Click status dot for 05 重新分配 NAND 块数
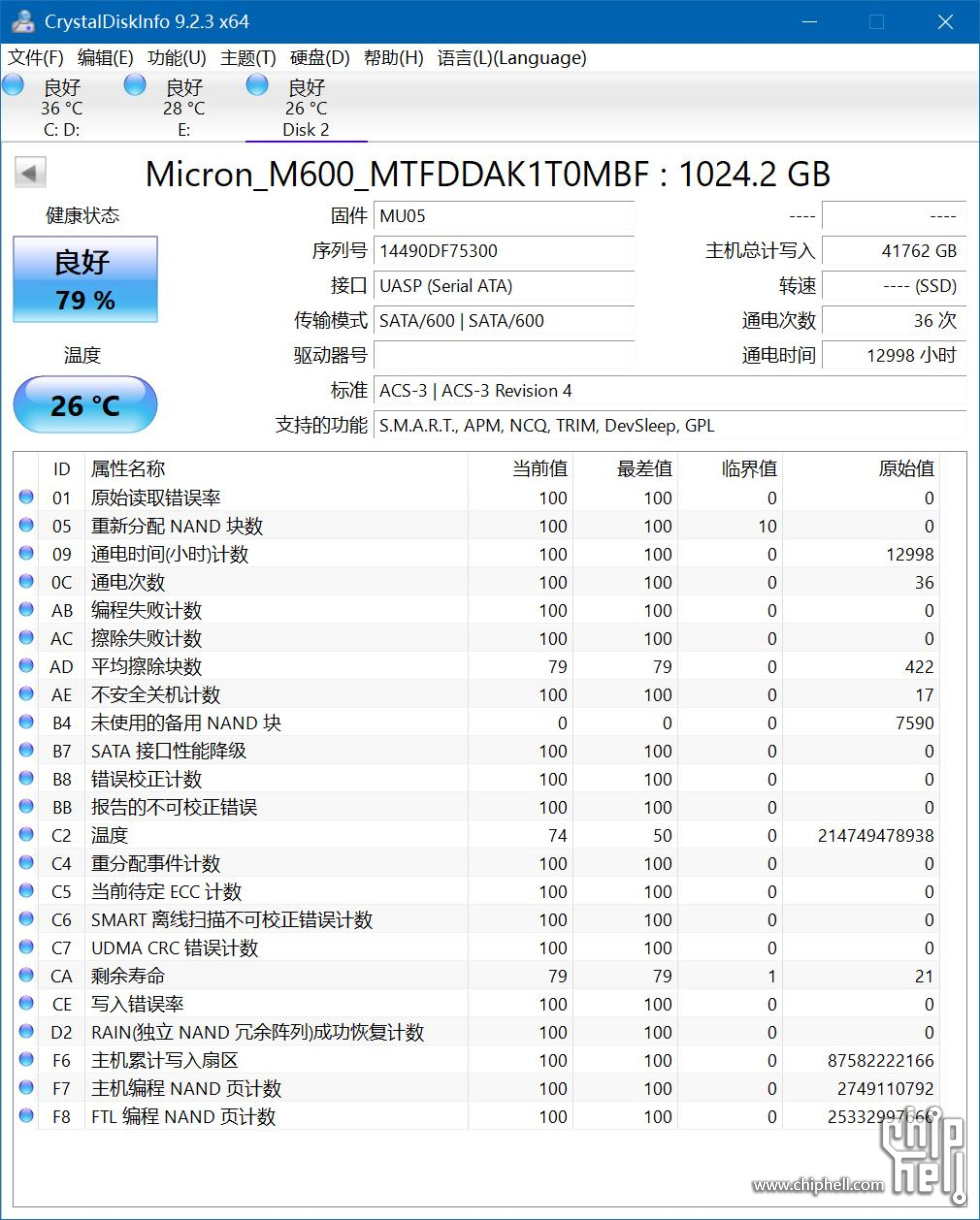This screenshot has width=980, height=1220. tap(26, 525)
